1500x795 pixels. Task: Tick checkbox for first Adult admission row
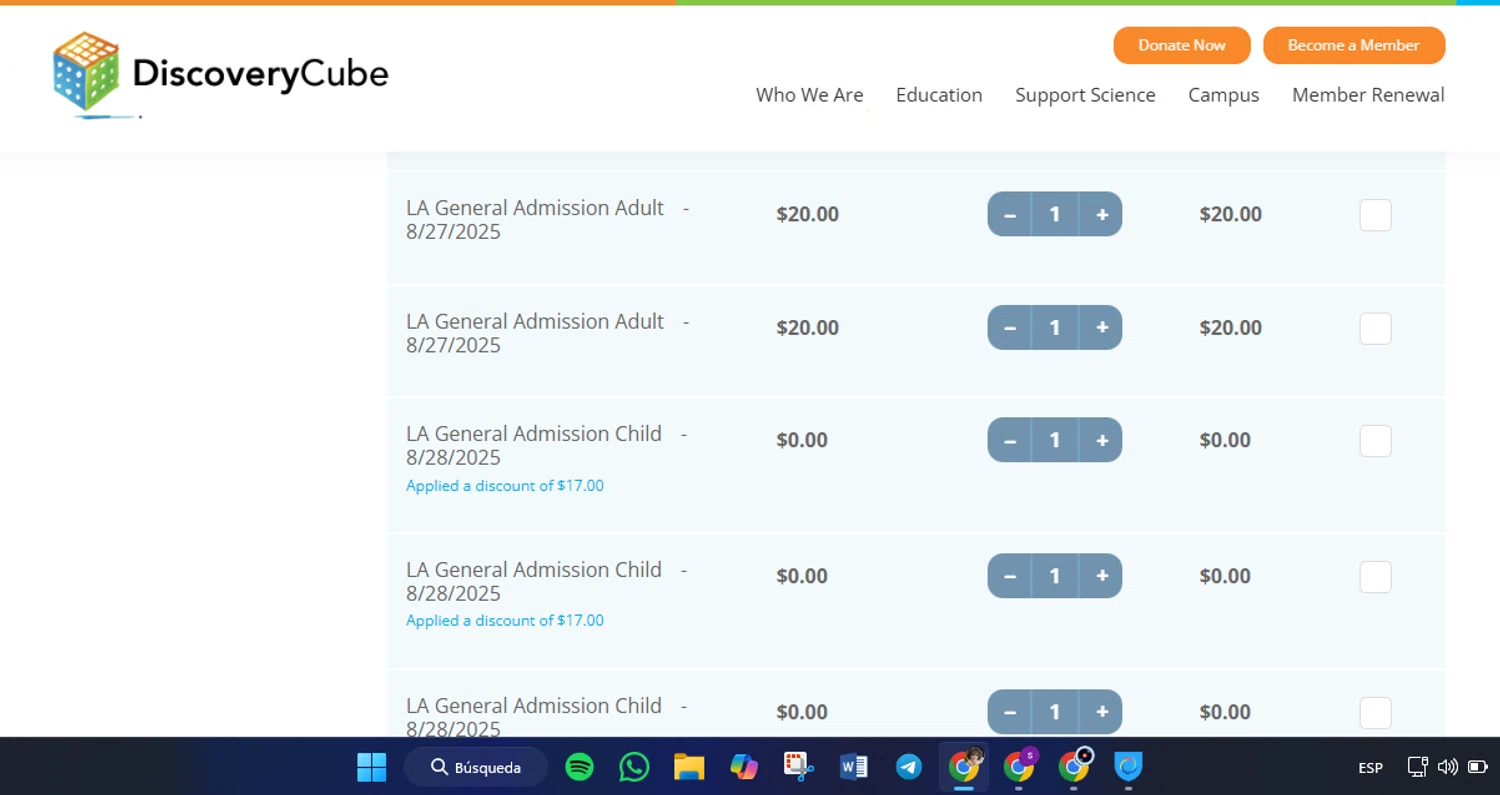pos(1375,215)
